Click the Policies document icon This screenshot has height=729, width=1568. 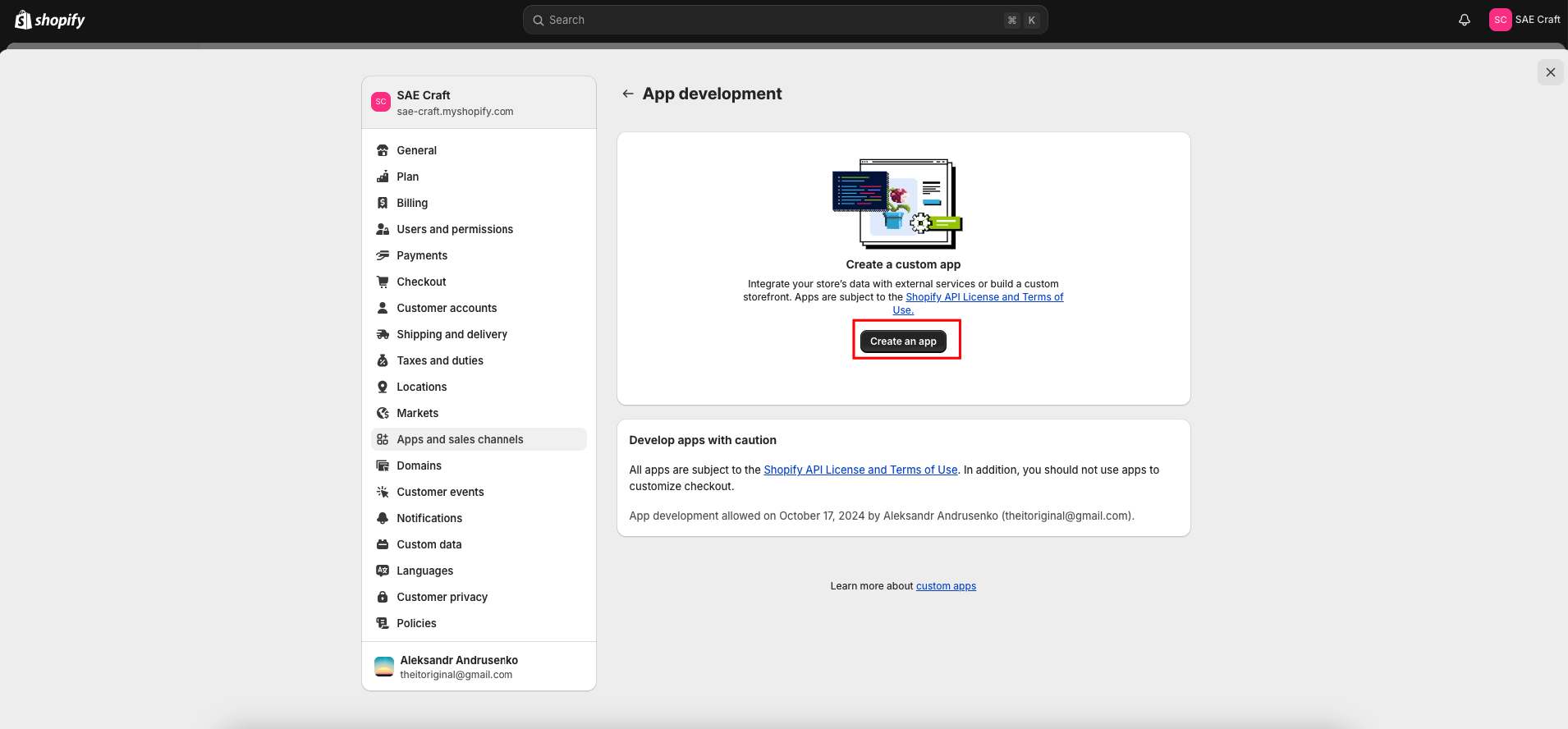coord(383,623)
